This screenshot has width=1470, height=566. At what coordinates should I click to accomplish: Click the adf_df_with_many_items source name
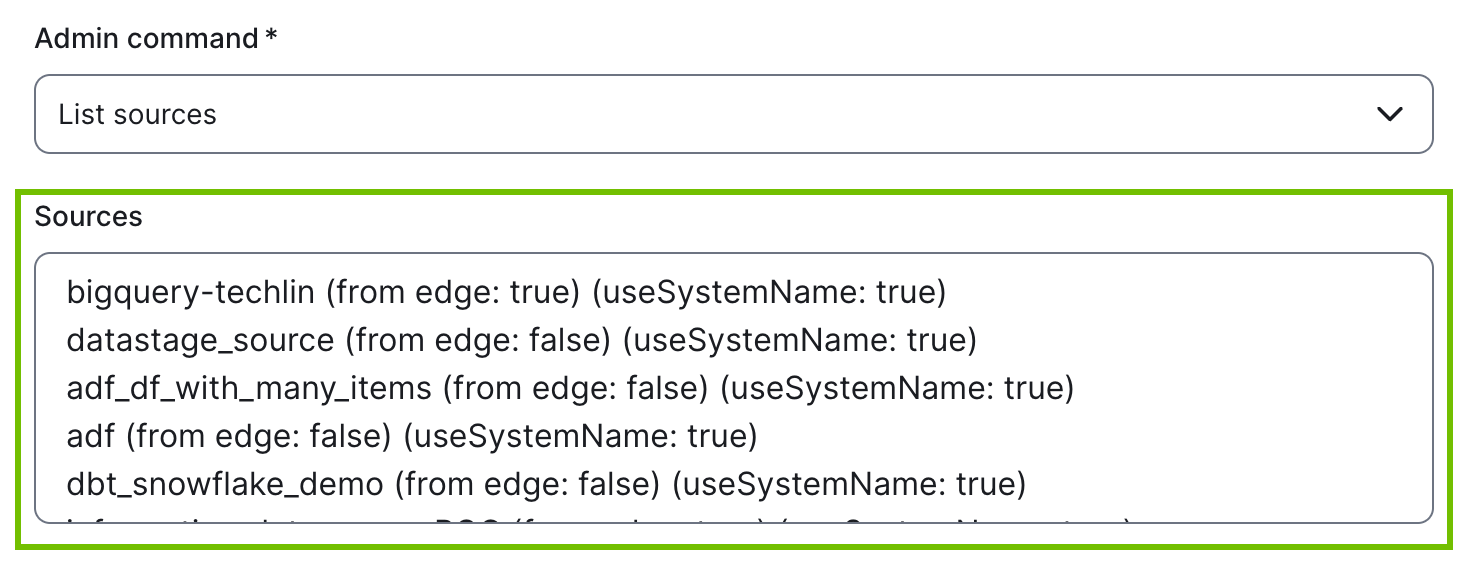[x=249, y=388]
